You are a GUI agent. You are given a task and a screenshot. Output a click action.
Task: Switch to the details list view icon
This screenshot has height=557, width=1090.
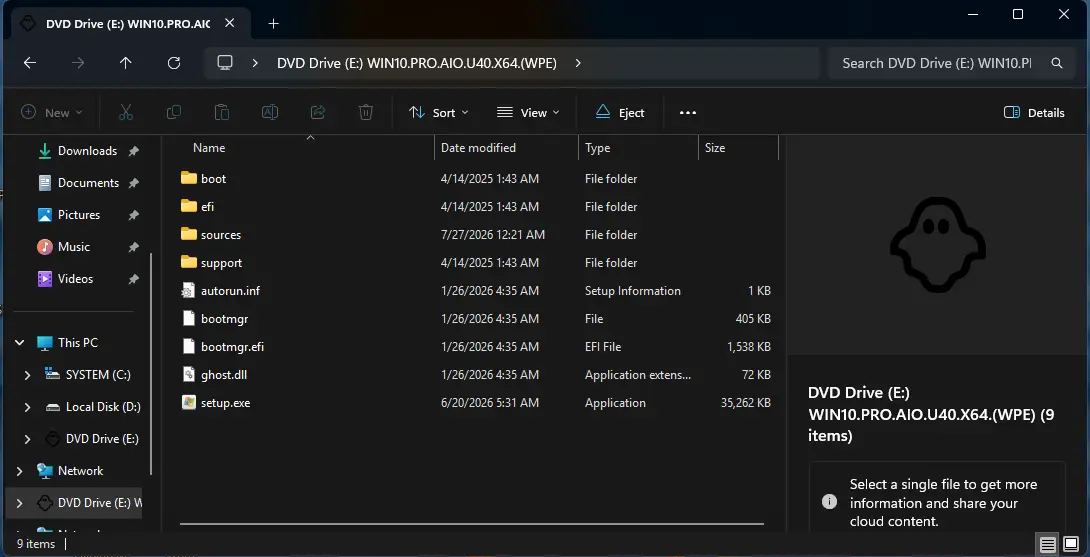pos(1048,544)
